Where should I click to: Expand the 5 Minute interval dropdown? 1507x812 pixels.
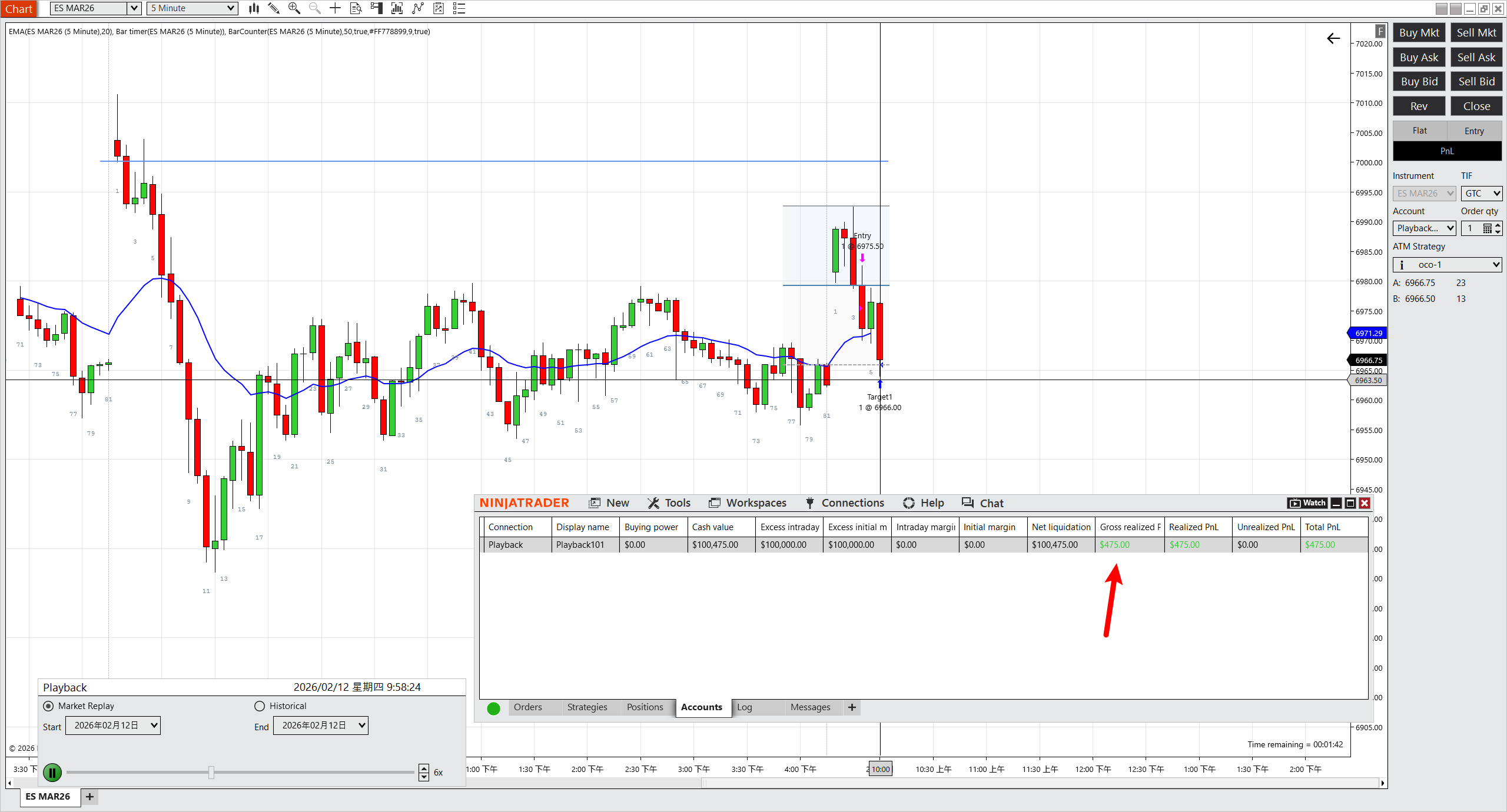click(231, 8)
